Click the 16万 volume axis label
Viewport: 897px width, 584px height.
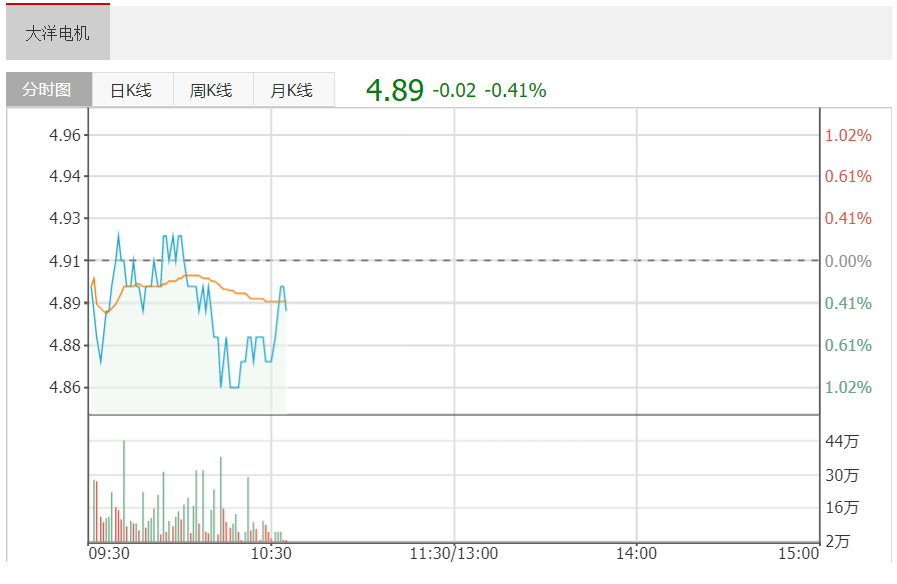[842, 507]
